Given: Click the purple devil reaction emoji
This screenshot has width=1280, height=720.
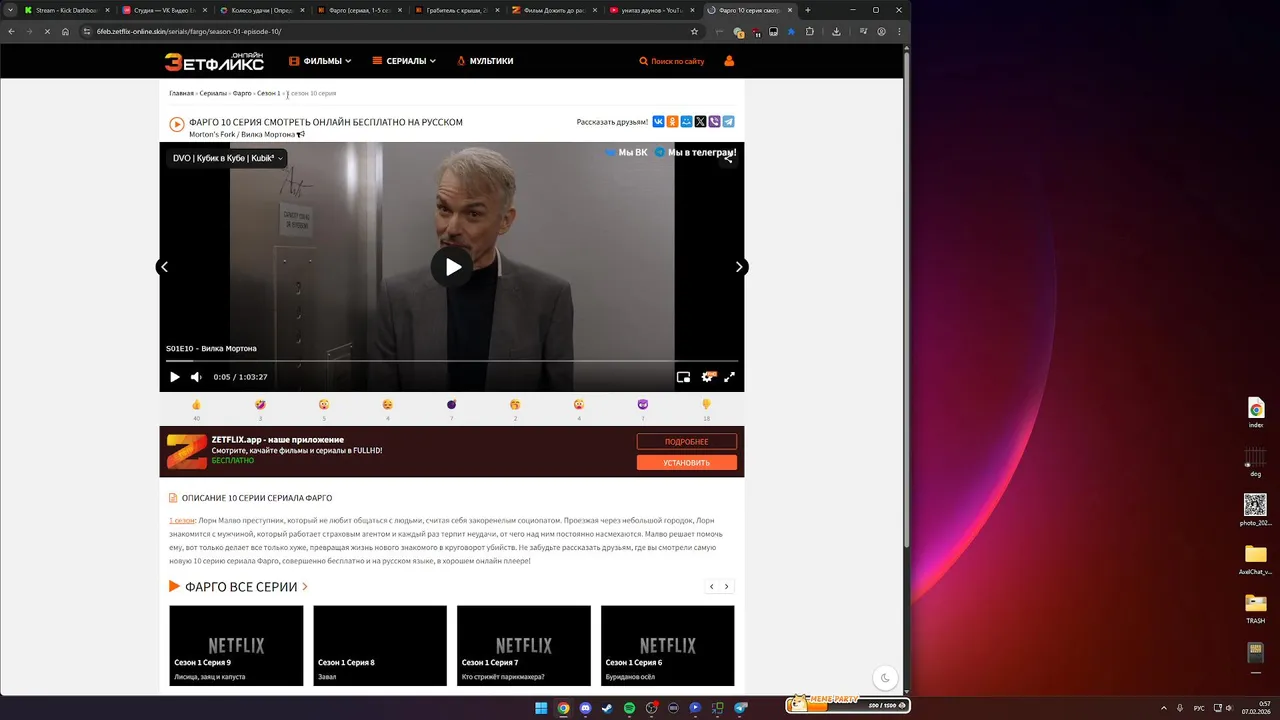Looking at the screenshot, I should (643, 405).
